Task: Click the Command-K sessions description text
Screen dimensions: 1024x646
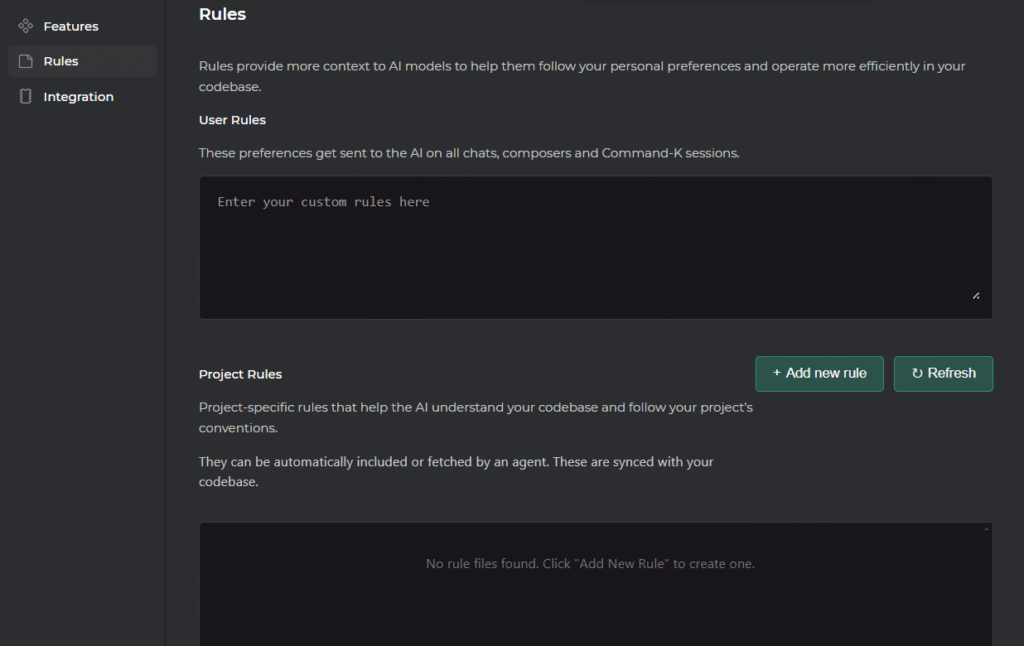Action: coord(469,153)
